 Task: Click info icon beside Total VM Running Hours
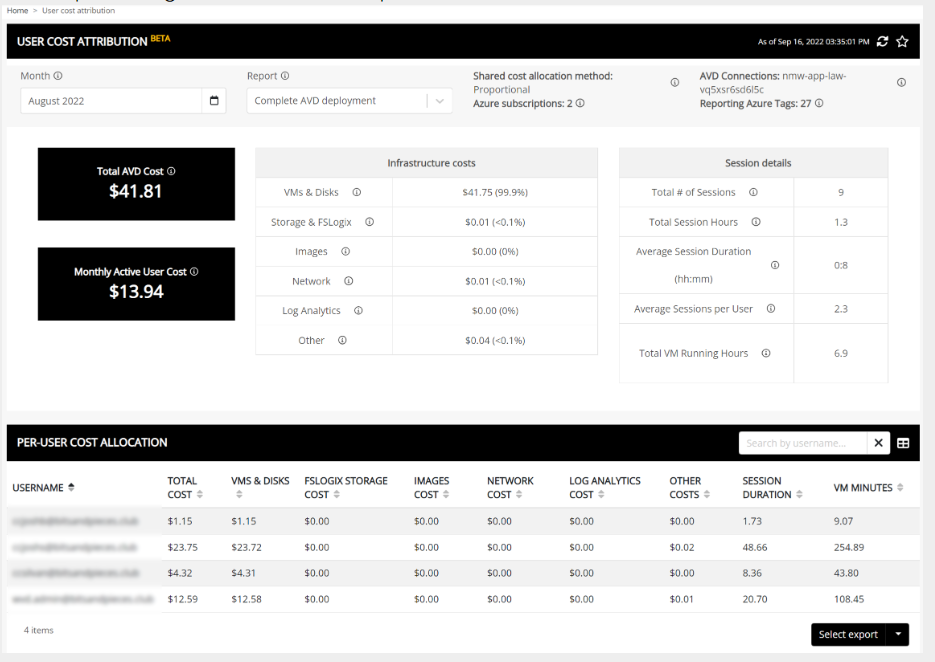766,353
